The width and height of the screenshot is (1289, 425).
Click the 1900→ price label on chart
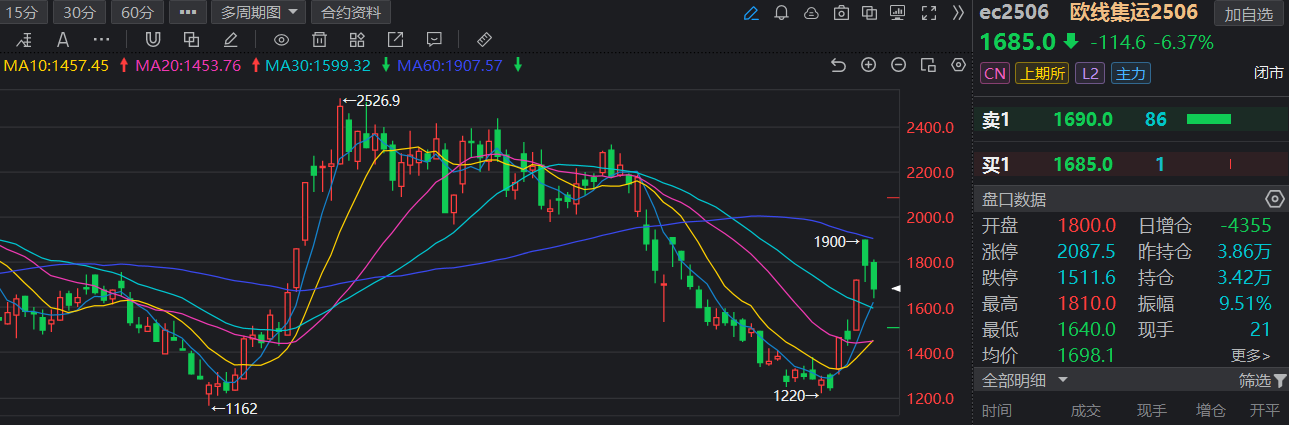pyautogui.click(x=838, y=241)
